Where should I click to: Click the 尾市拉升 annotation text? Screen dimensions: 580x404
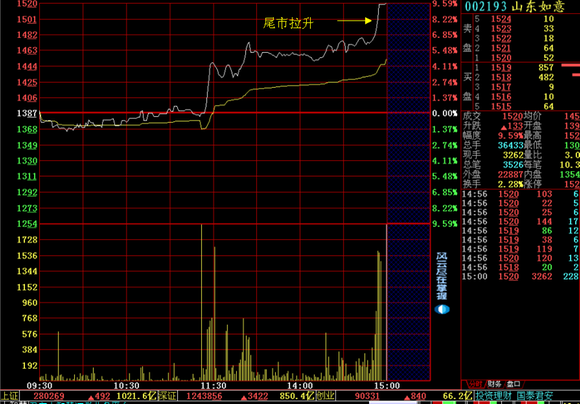pos(289,23)
